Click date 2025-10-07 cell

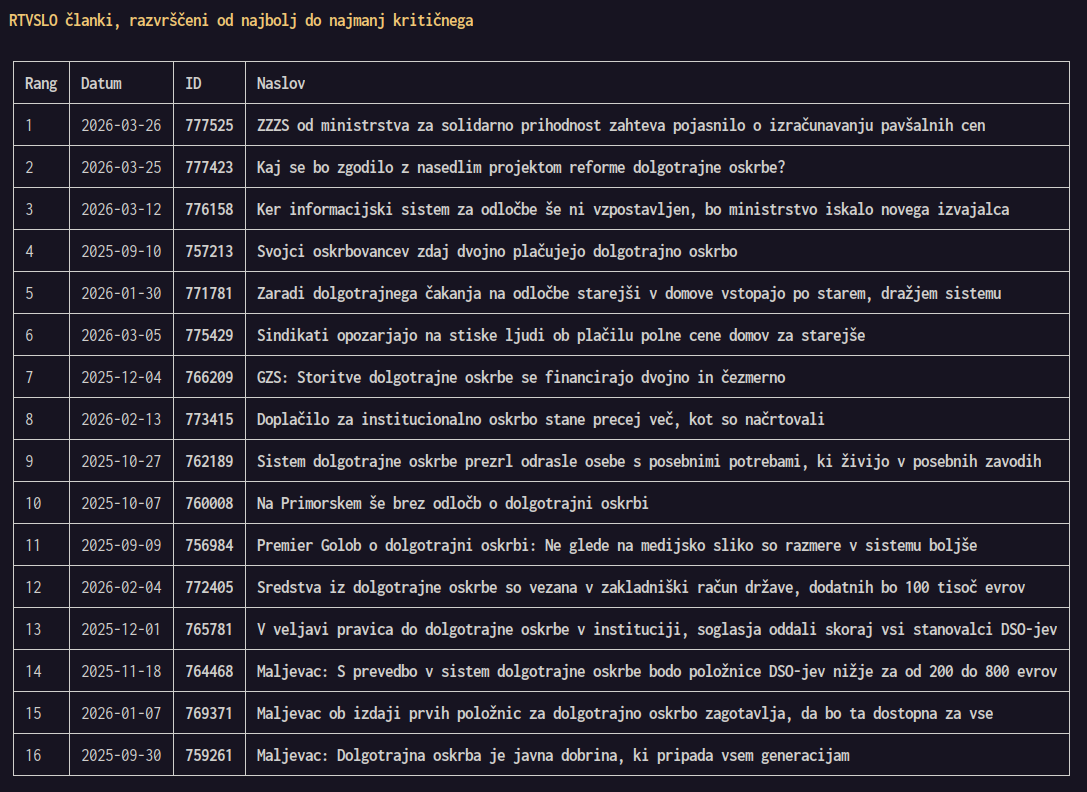click(121, 503)
